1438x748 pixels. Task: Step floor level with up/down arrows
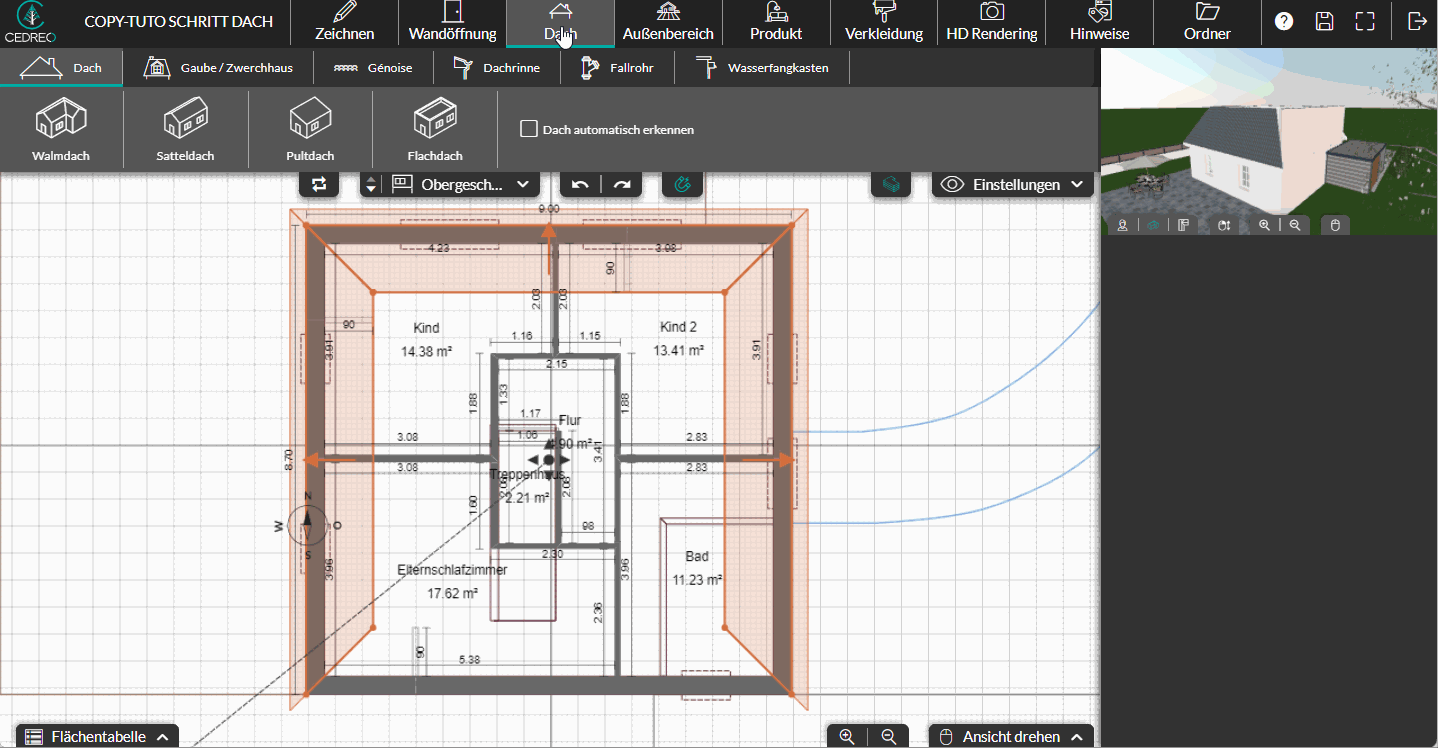coord(371,184)
